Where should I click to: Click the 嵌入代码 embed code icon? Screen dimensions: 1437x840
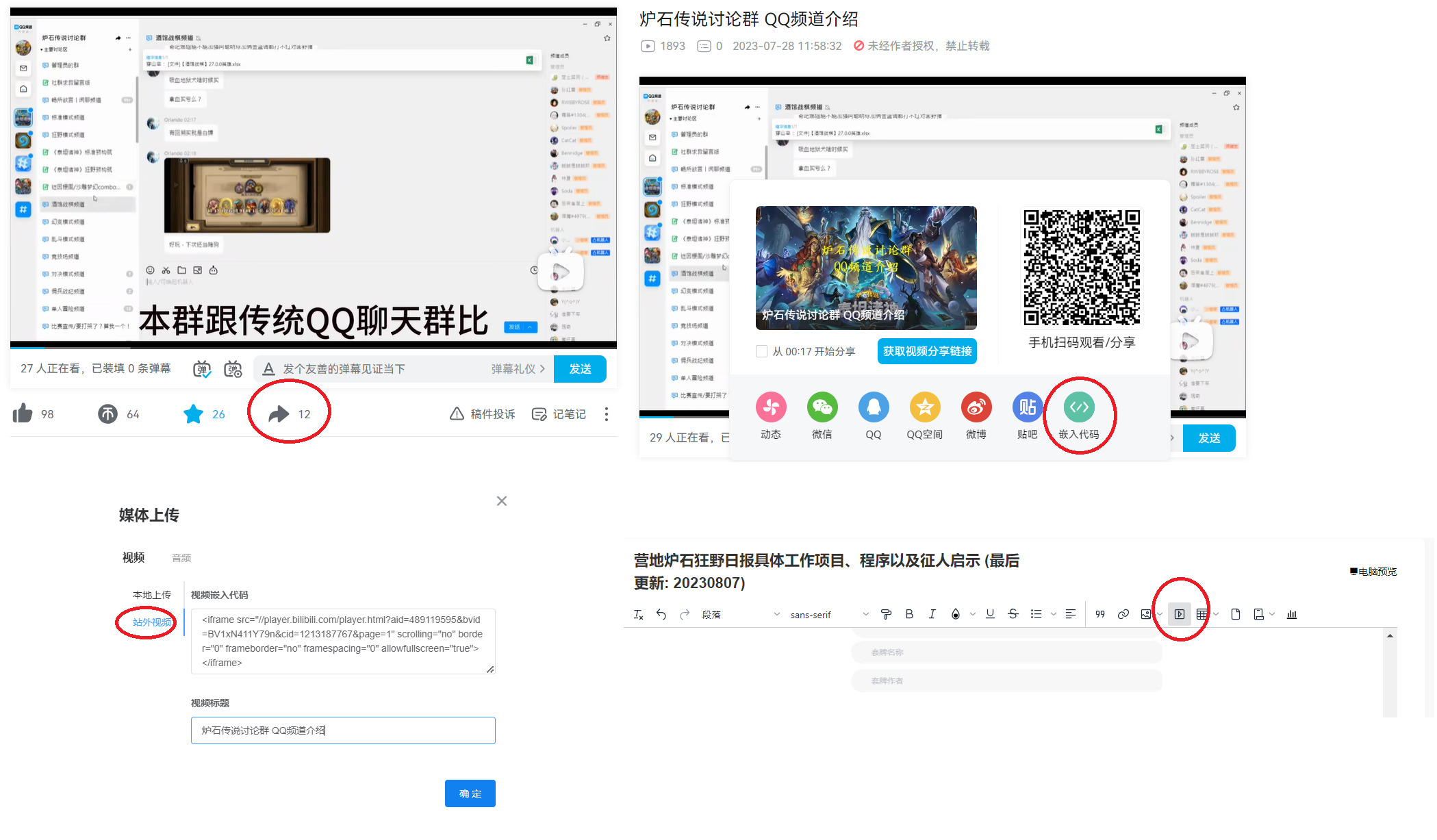[1079, 407]
